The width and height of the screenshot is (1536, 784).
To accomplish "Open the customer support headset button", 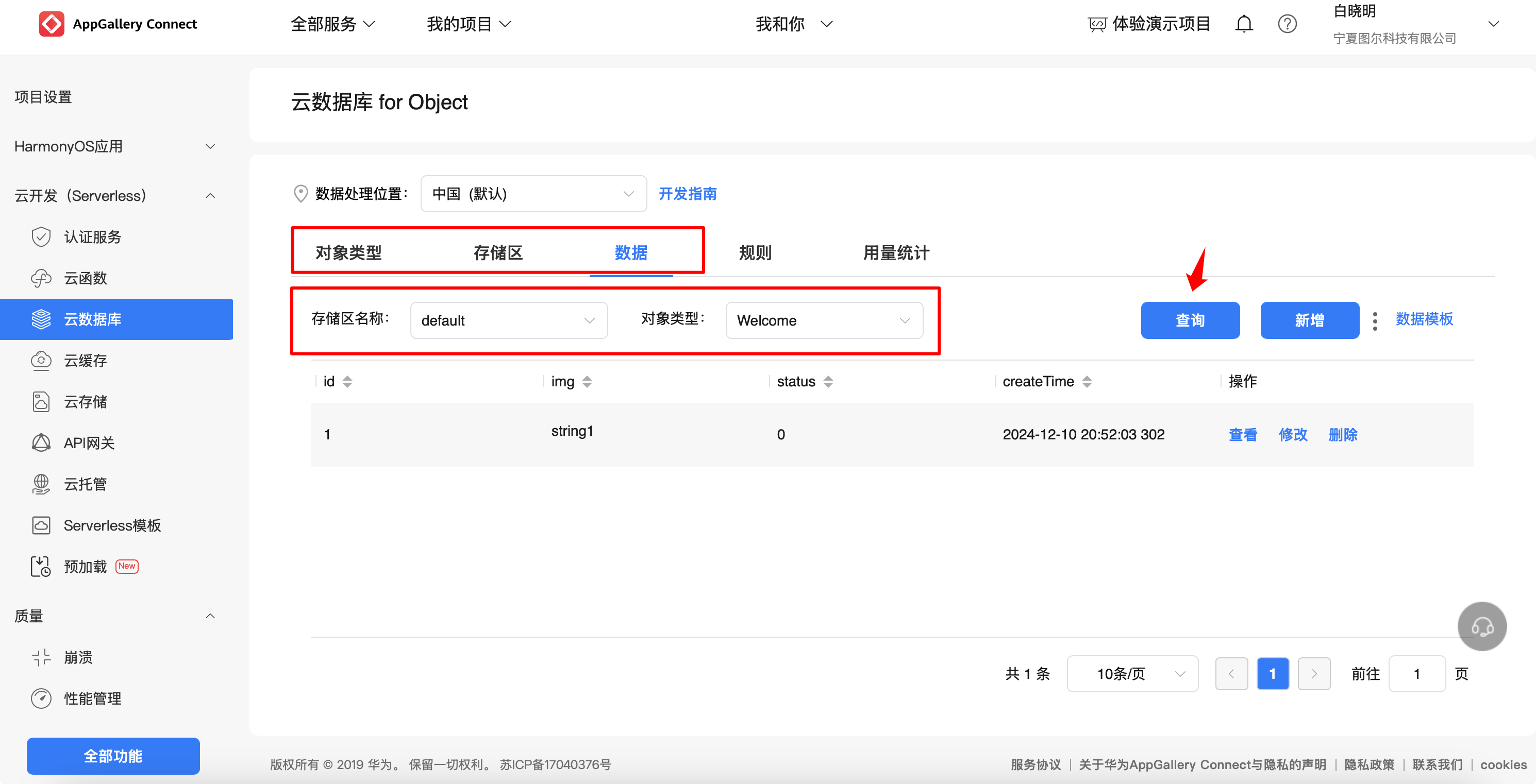I will 1482,626.
